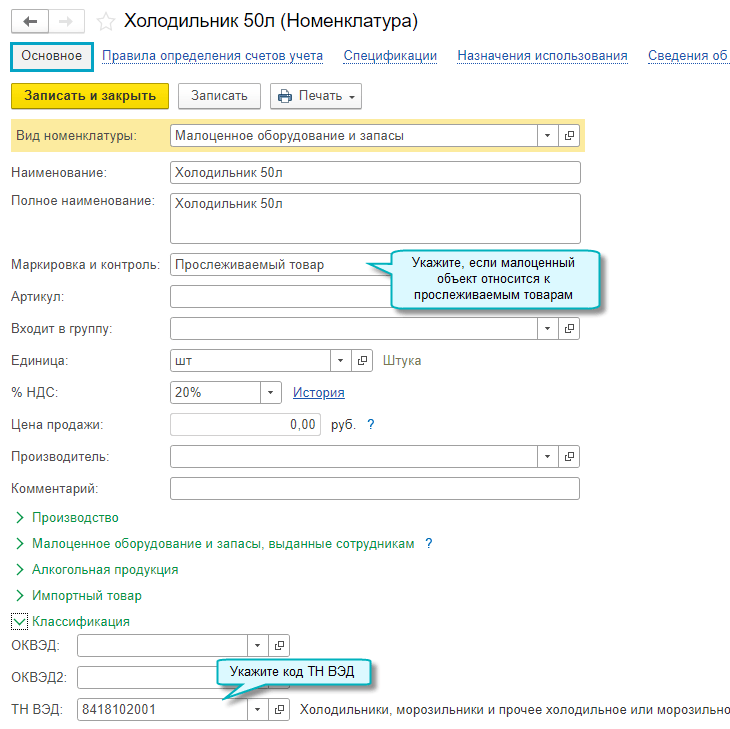Open Правила определения счетов учета tab
The height and width of the screenshot is (729, 730).
pyautogui.click(x=212, y=56)
